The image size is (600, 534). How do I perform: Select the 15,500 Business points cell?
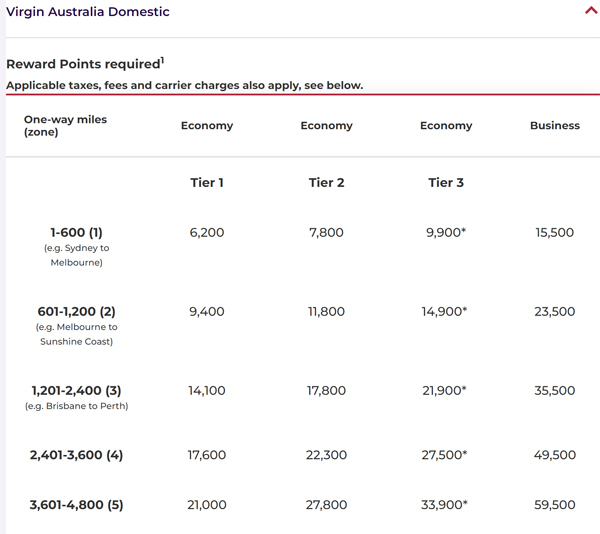(555, 232)
